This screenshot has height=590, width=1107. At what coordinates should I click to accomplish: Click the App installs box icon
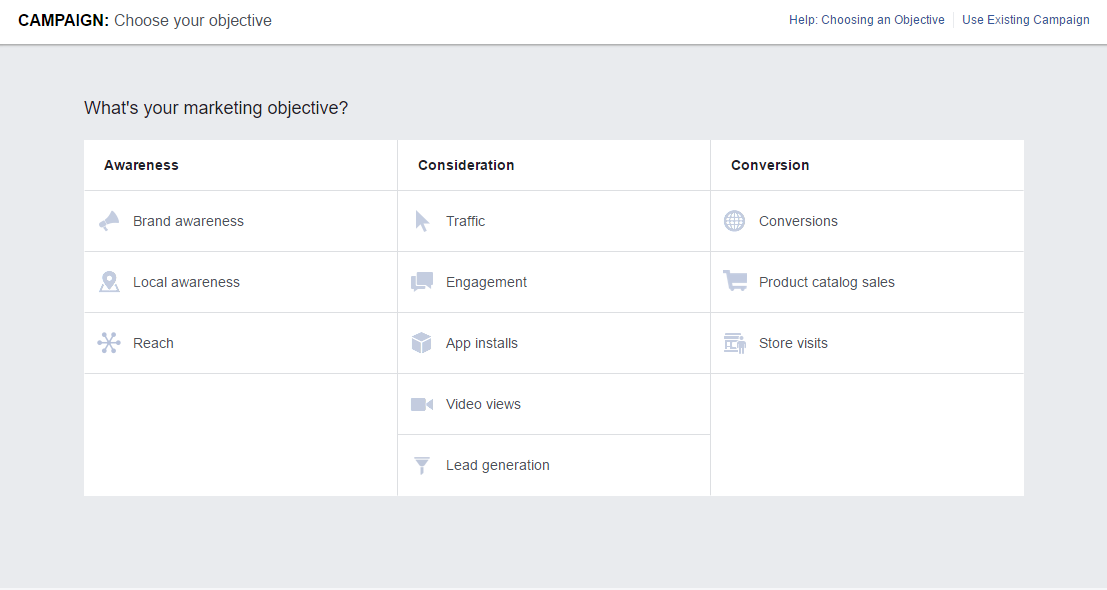[422, 343]
